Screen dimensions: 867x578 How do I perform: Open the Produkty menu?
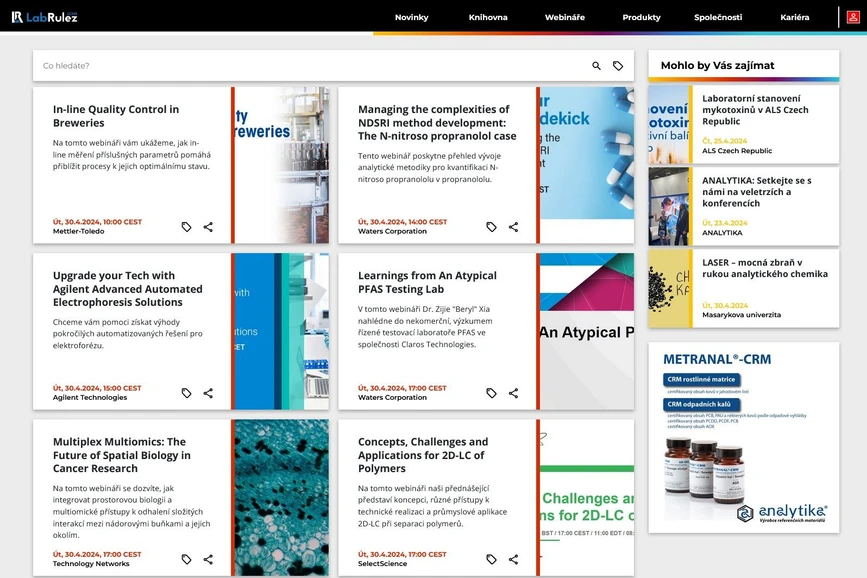[x=641, y=17]
